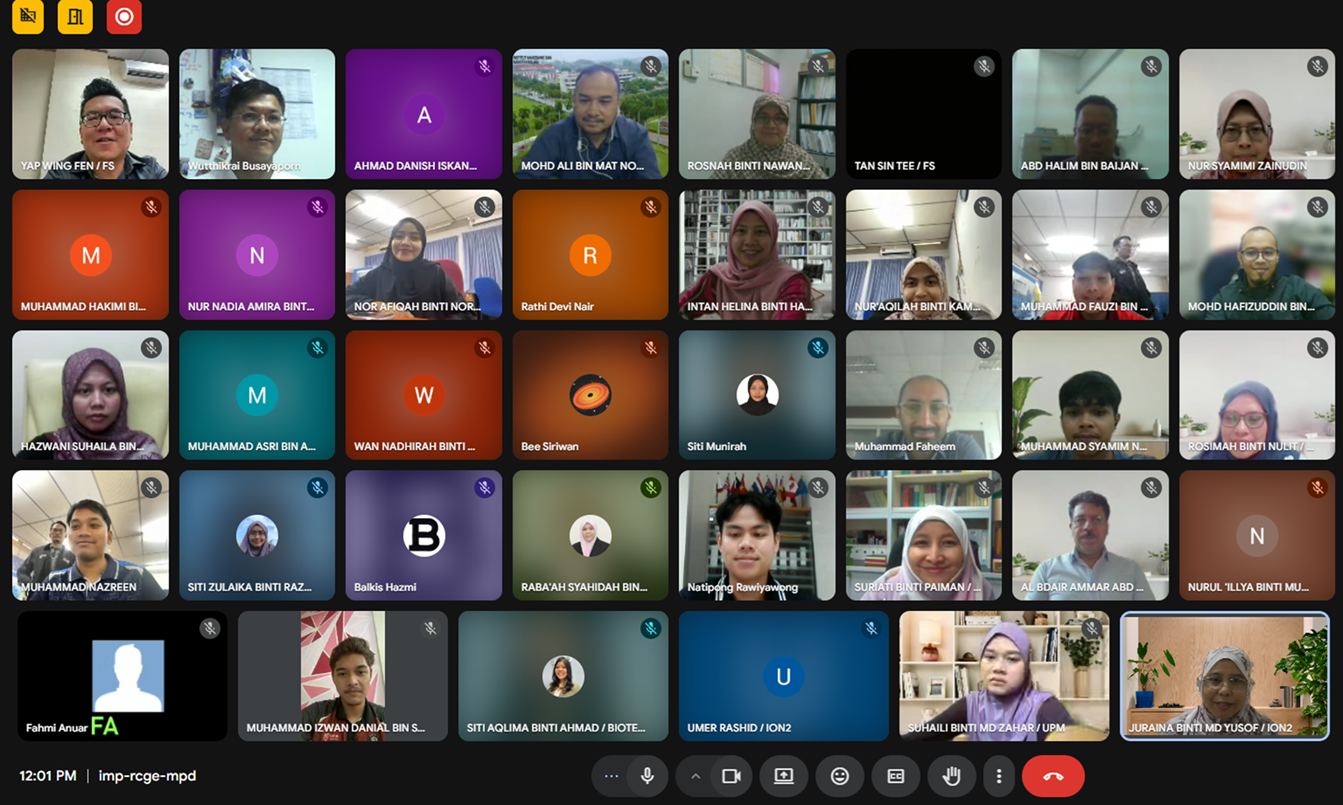Select JURAINA BINTI MD YUSOF highlighted tile

coord(1225,676)
